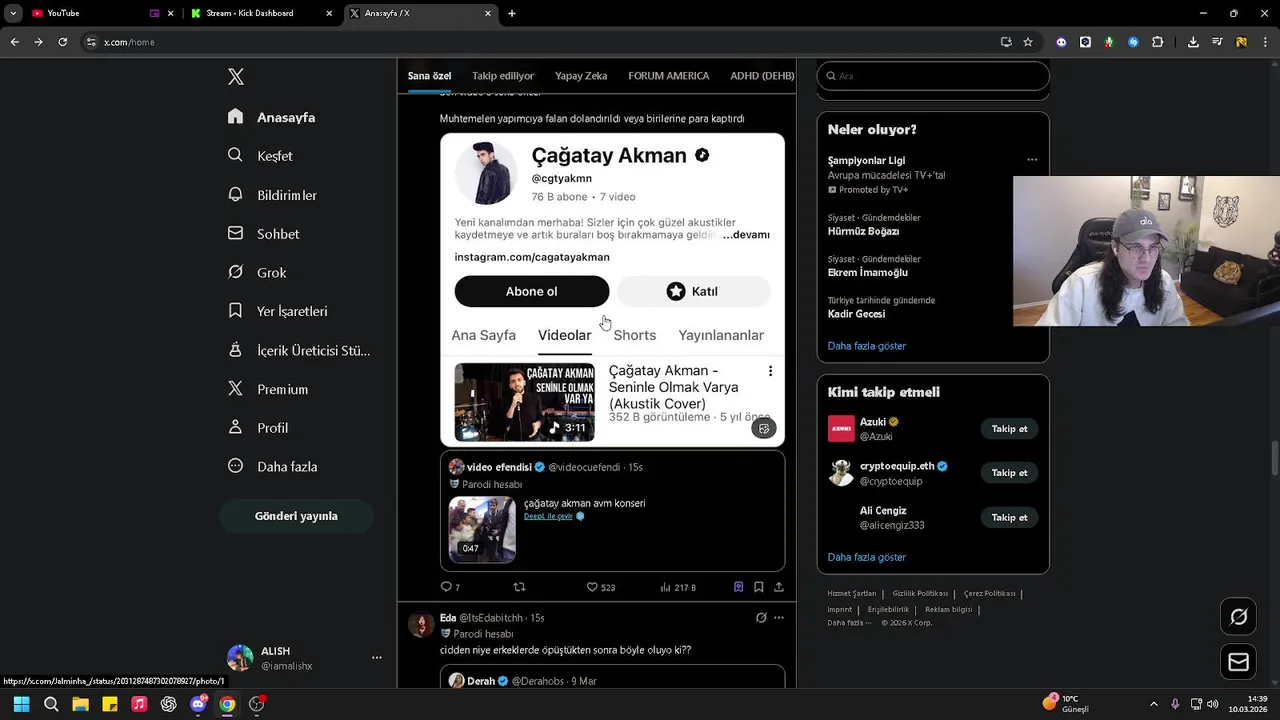Click reply icon on Çağatay Akman post
The image size is (1280, 720).
coord(446,587)
